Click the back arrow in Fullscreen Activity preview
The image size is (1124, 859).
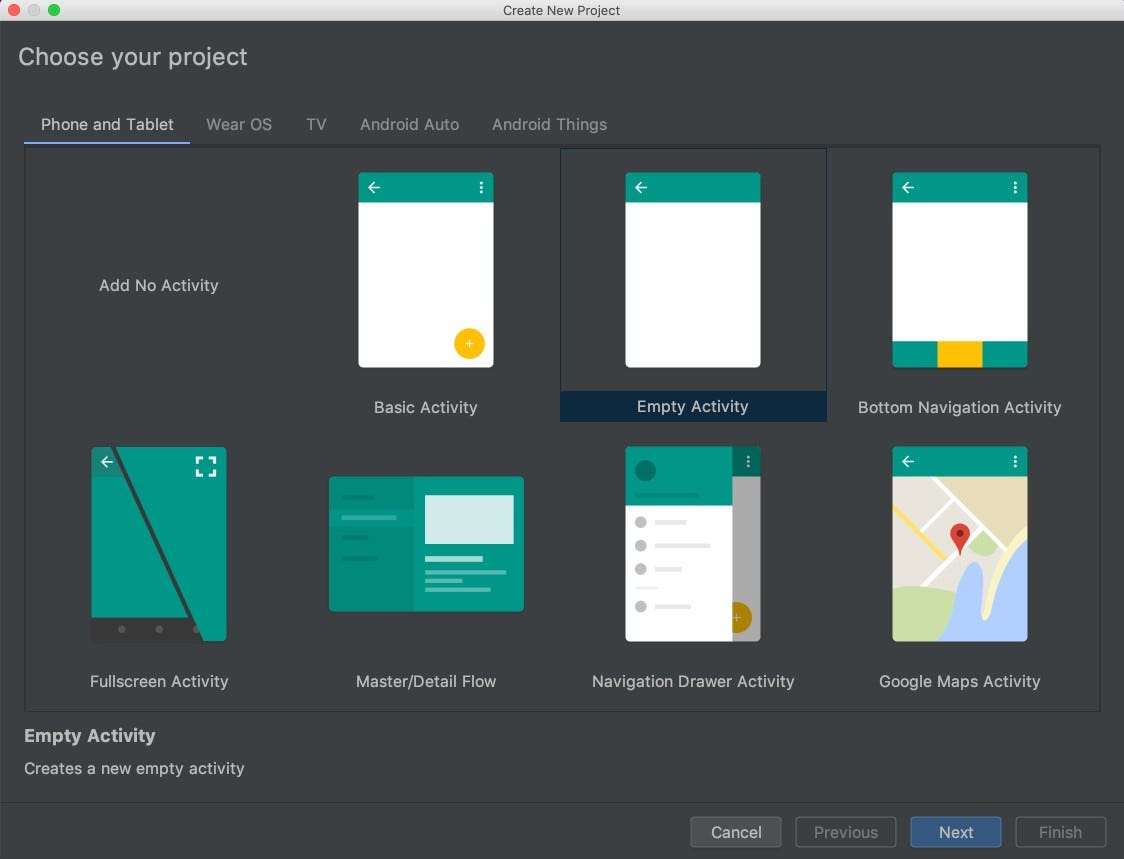pyautogui.click(x=107, y=462)
